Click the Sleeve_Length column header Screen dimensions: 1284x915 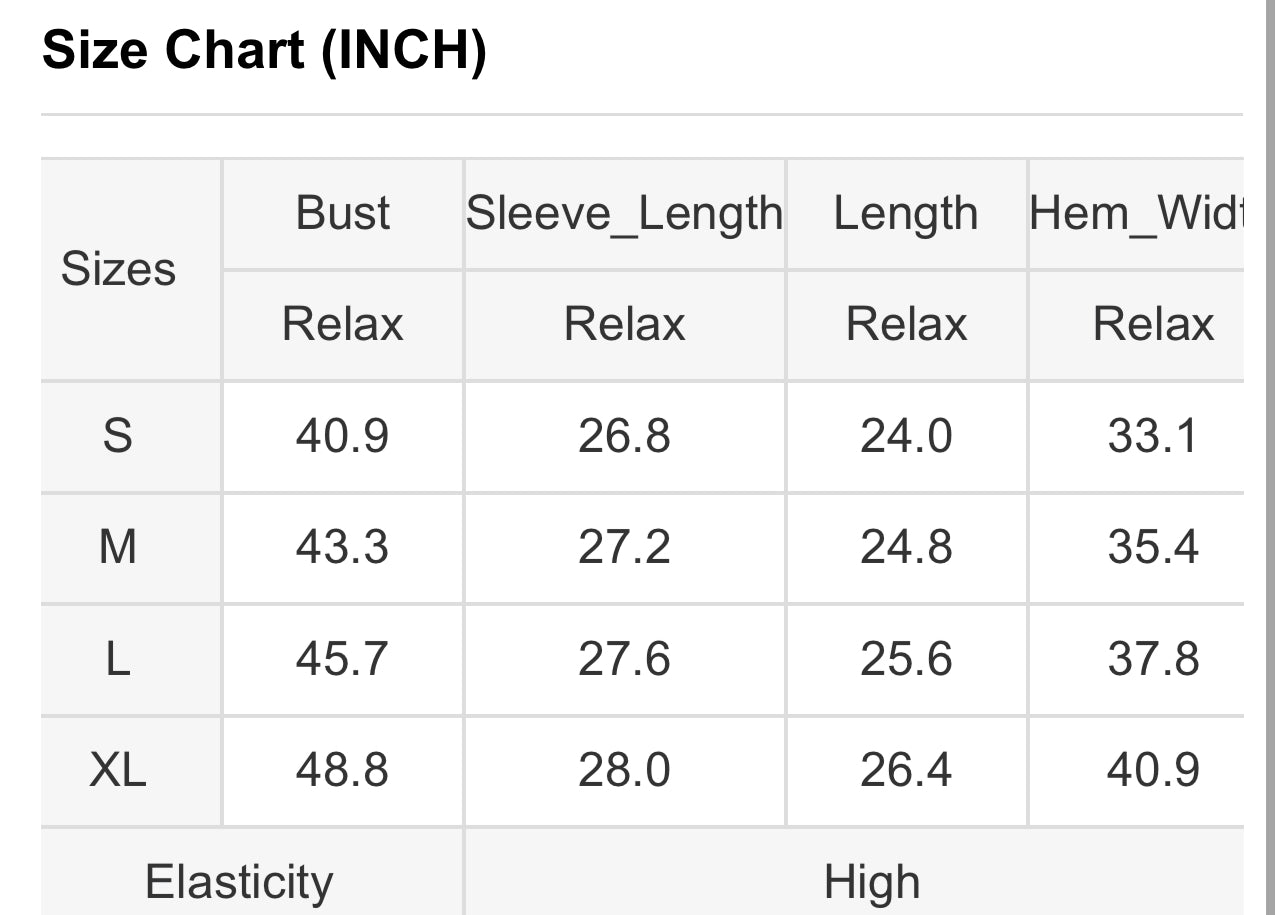click(x=624, y=214)
